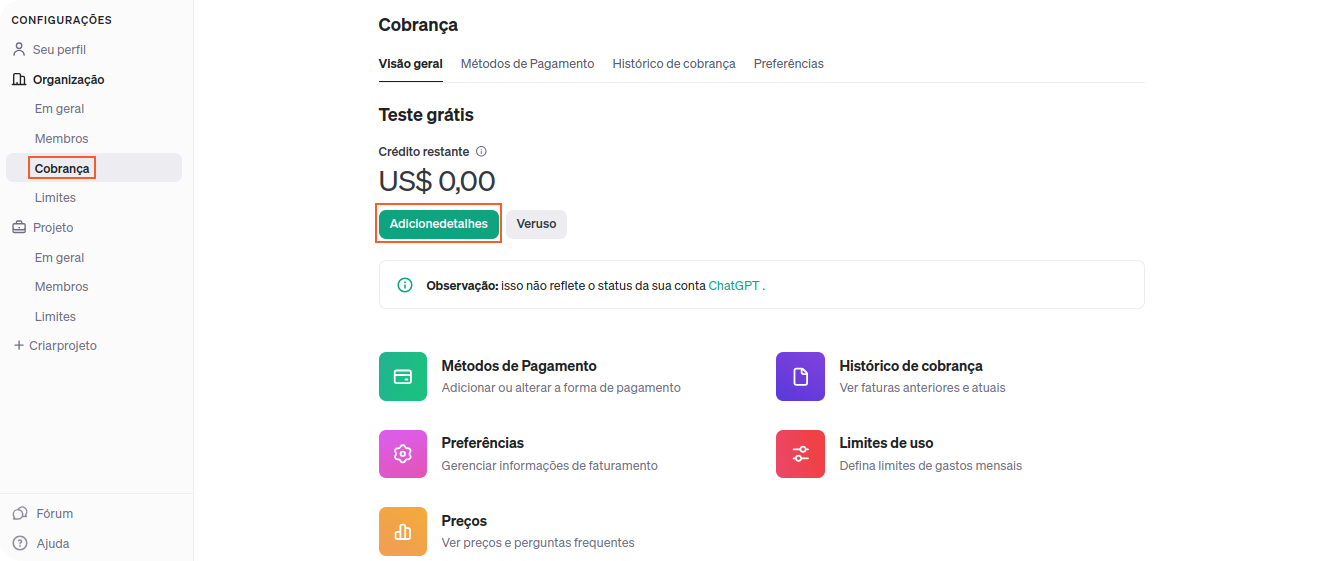
Task: Click the purple Histórico de cobrança document icon
Action: pos(800,376)
